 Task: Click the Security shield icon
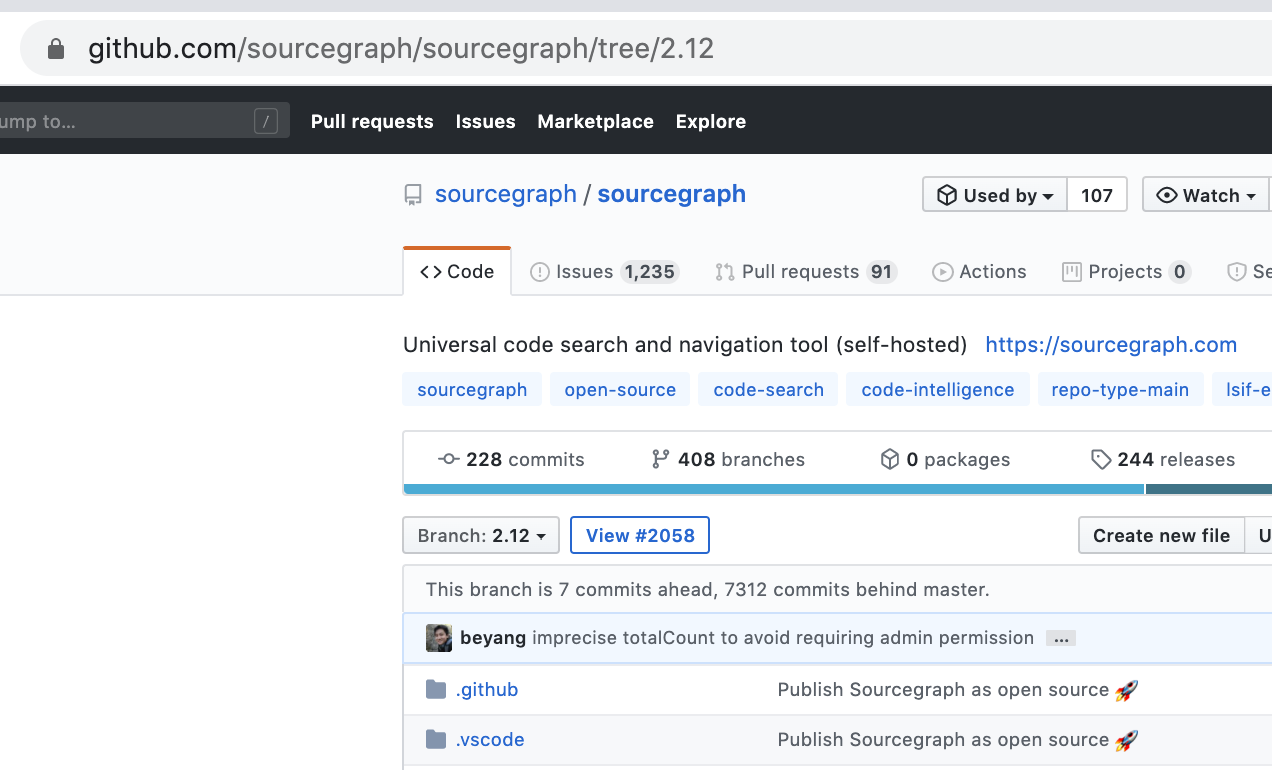tap(1237, 272)
